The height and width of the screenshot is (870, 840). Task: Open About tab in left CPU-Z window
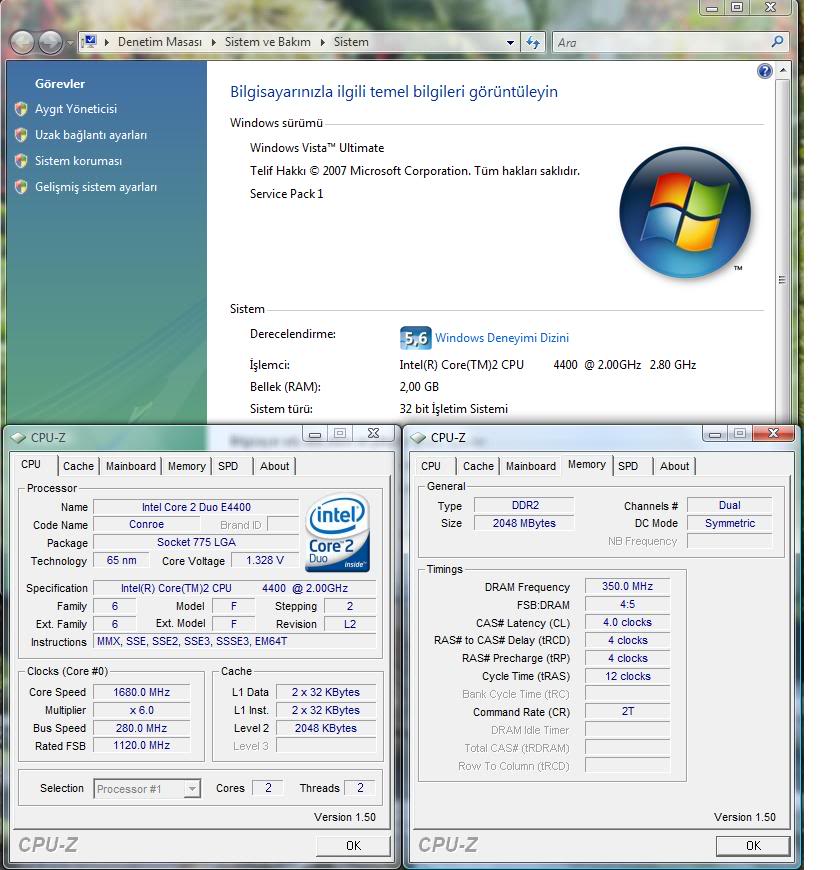(x=275, y=466)
